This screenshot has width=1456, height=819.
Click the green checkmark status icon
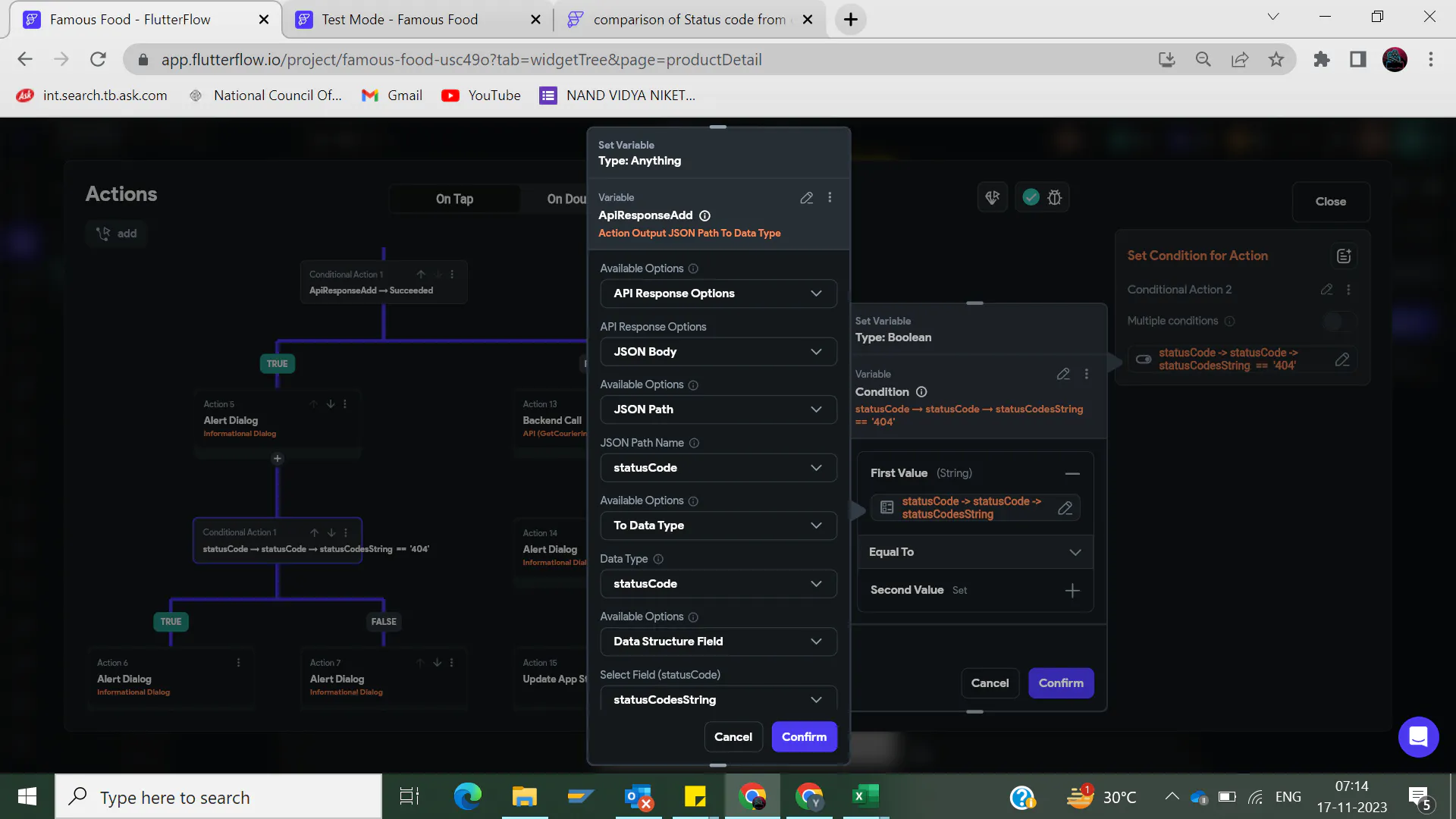(x=1031, y=198)
